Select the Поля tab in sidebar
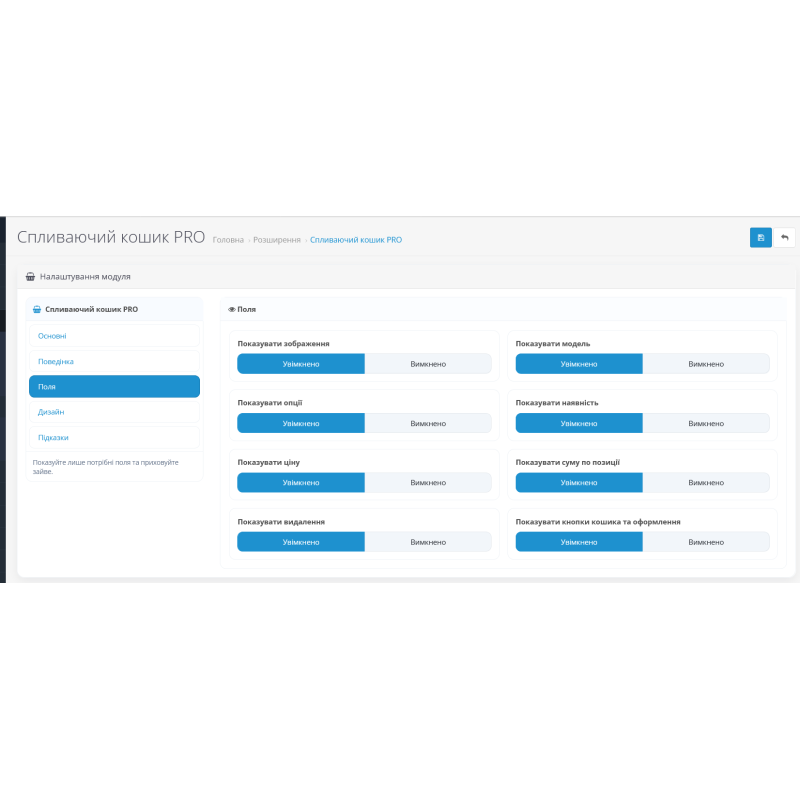 pos(114,386)
